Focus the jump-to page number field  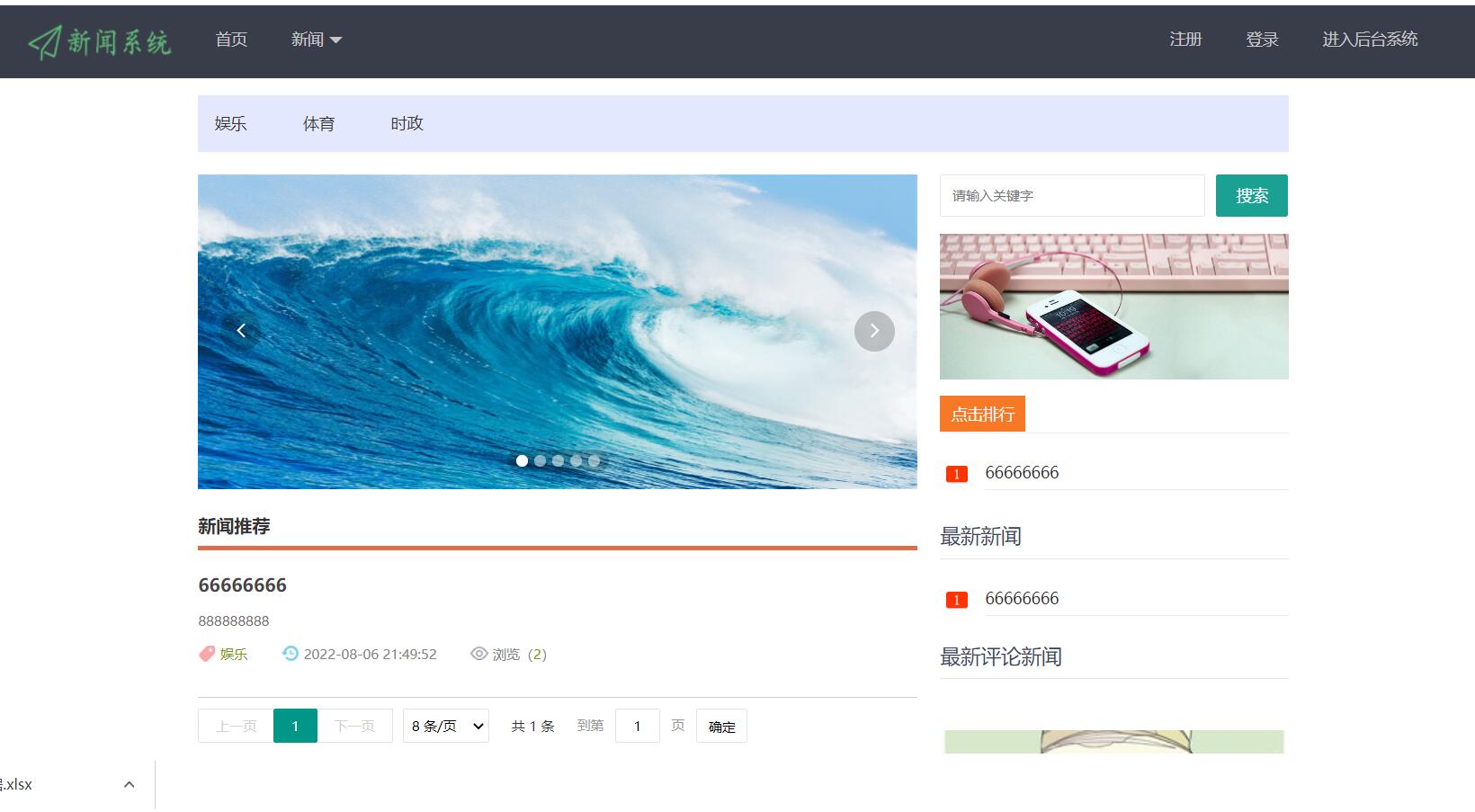[638, 726]
